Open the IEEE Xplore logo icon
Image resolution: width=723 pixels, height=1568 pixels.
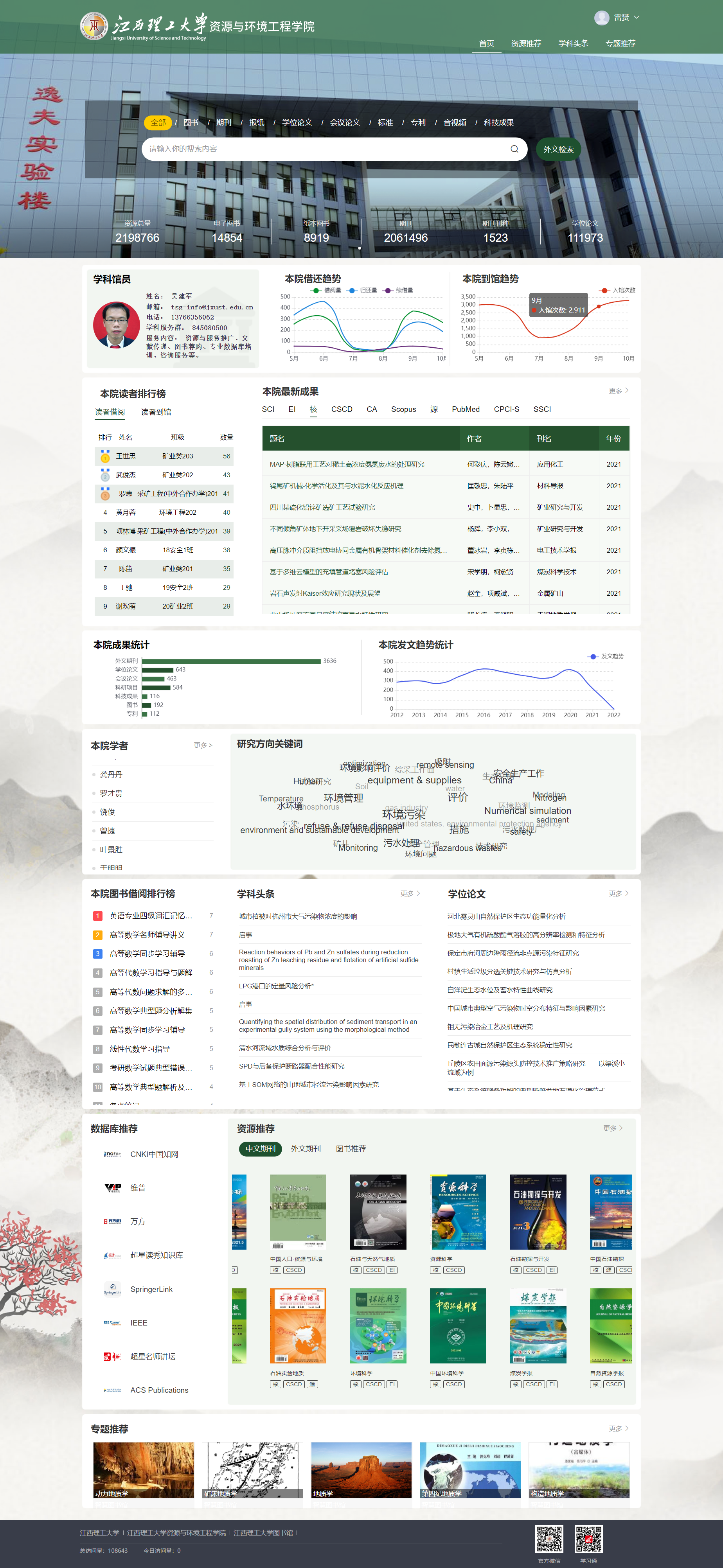coord(112,1323)
